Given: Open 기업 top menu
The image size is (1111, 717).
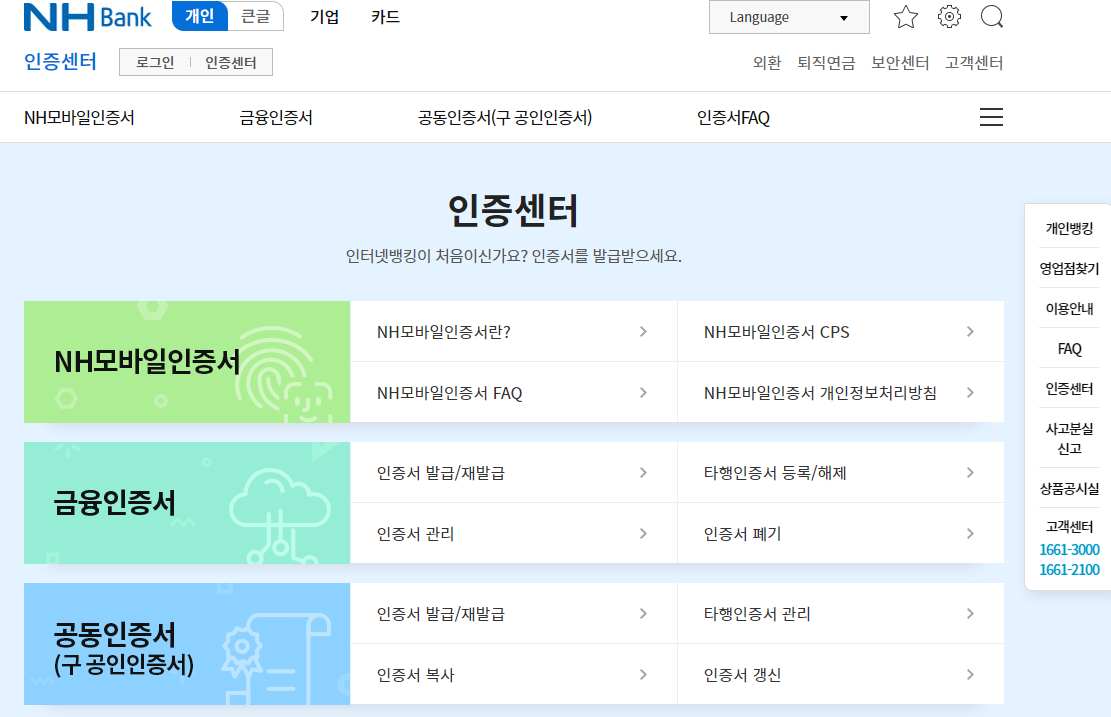Looking at the screenshot, I should click(x=325, y=17).
